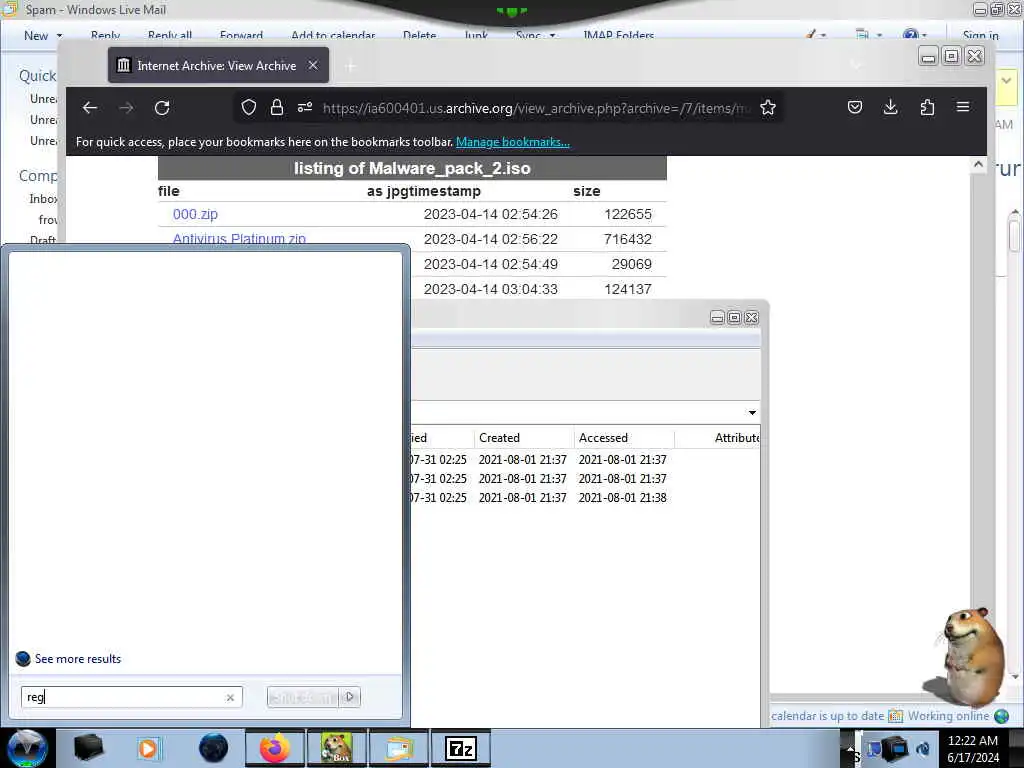Open site permissions icon in address bar
The width and height of the screenshot is (1024, 768).
coord(305,108)
